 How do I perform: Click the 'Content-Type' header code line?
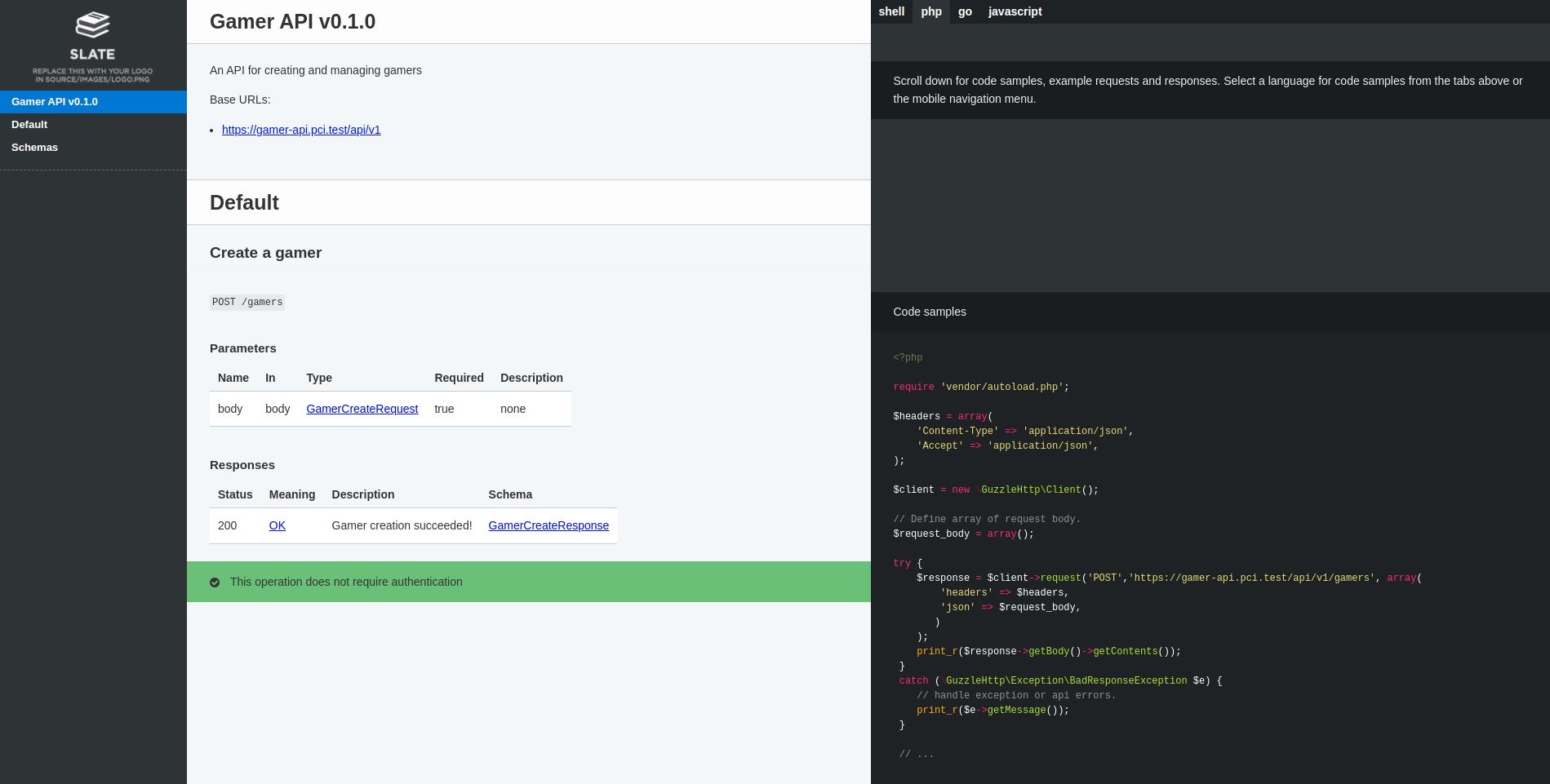[1024, 432]
